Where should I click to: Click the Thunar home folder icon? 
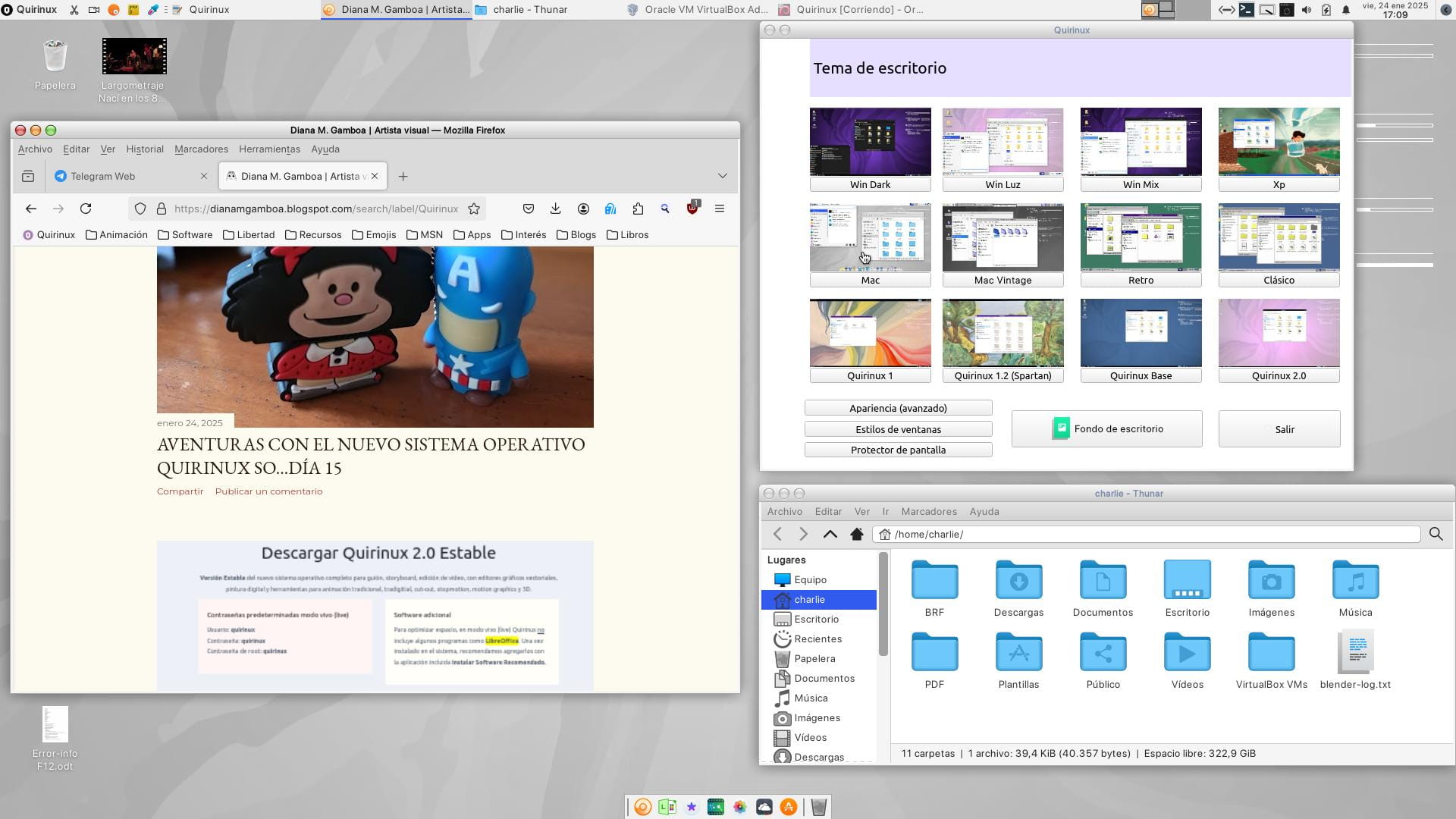pyautogui.click(x=857, y=535)
